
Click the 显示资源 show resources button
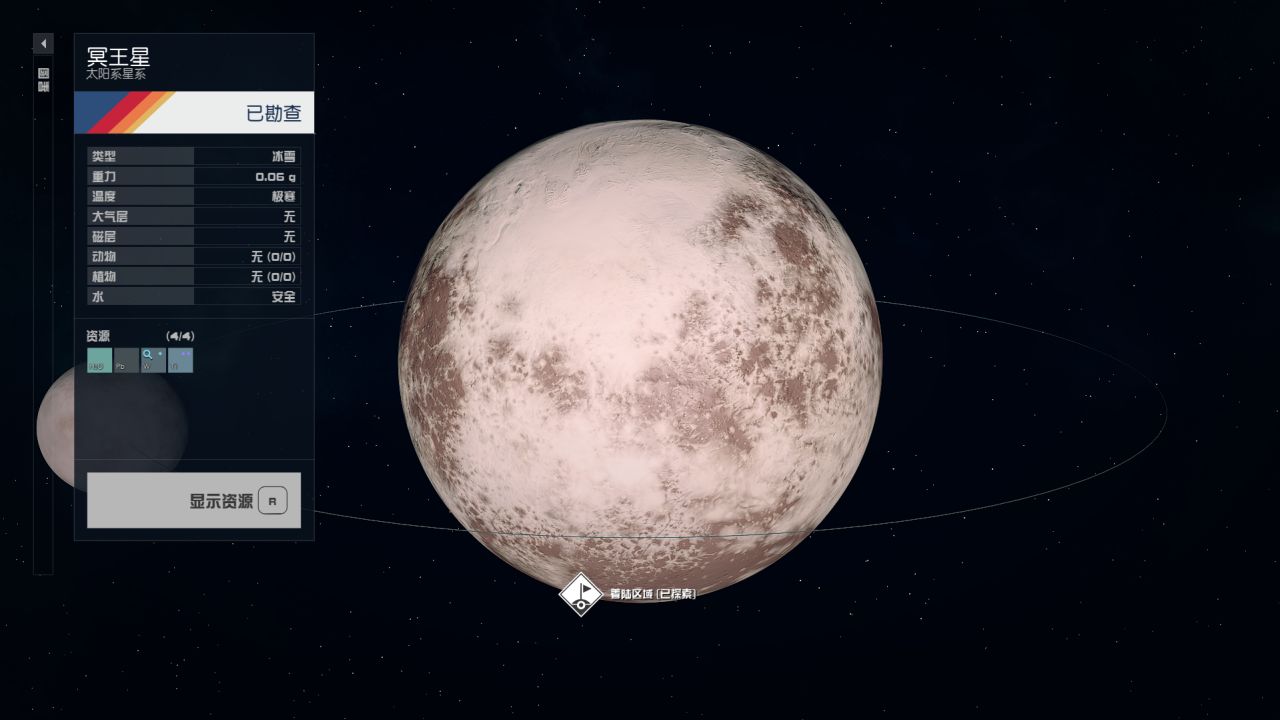[194, 500]
